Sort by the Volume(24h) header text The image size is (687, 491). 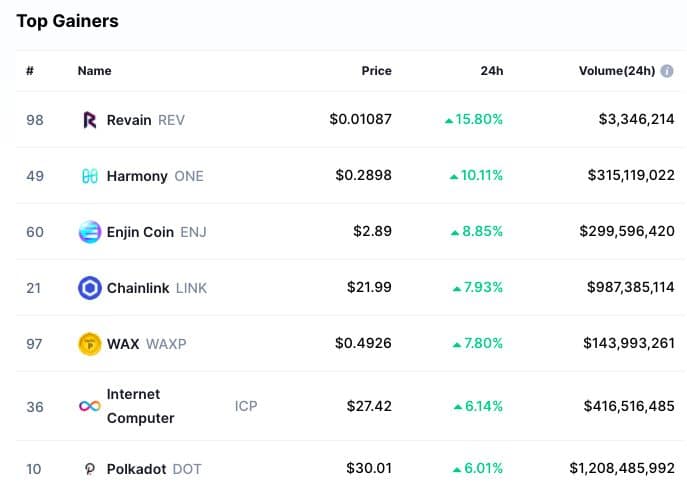click(x=617, y=71)
